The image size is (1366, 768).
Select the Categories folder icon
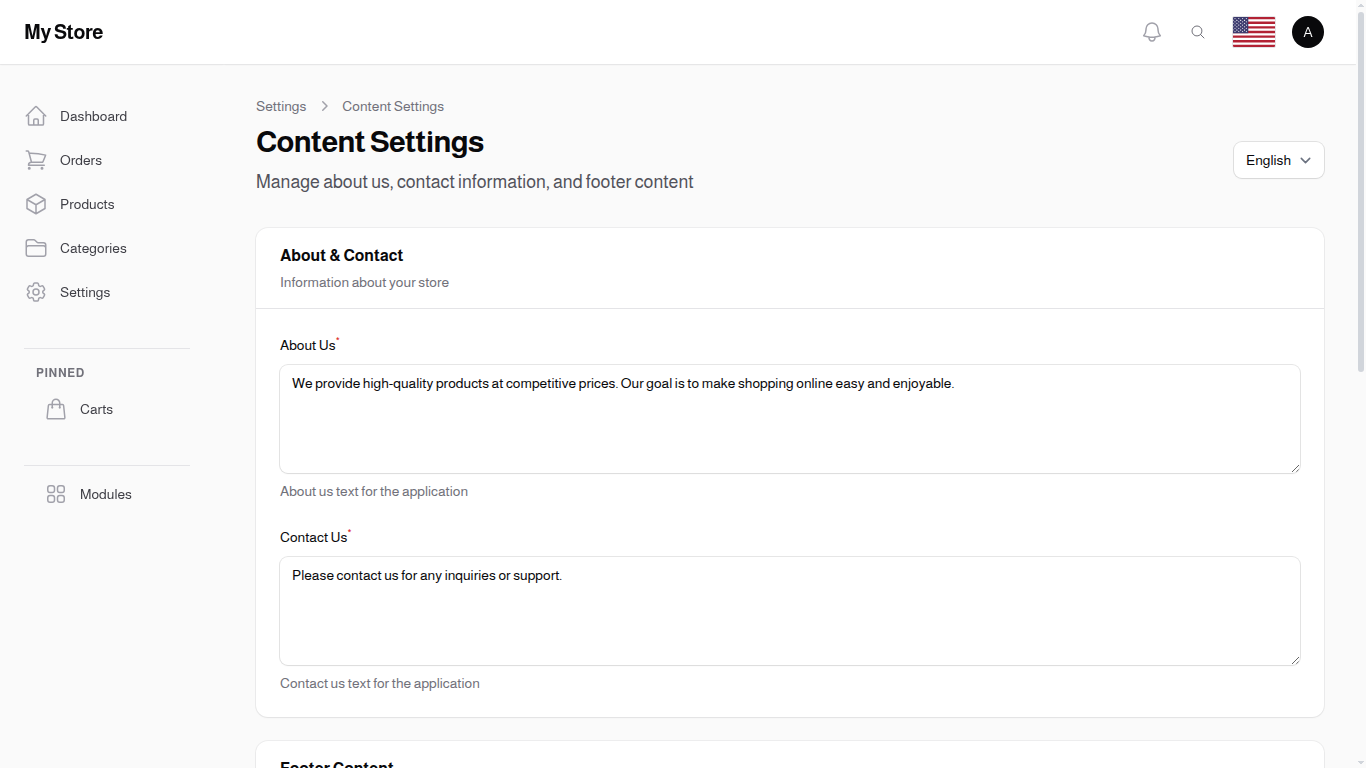36,248
